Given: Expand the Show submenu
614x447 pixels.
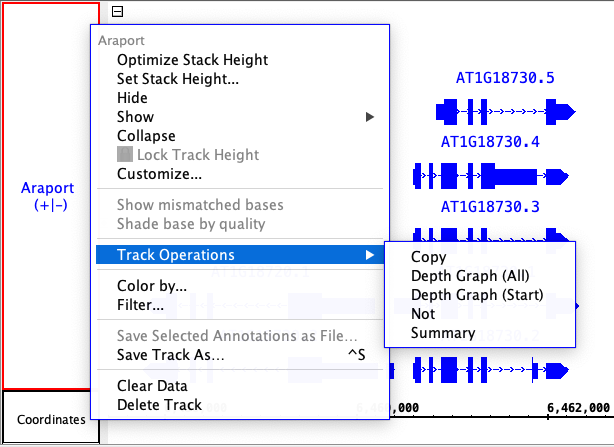Looking at the screenshot, I should pos(240,117).
